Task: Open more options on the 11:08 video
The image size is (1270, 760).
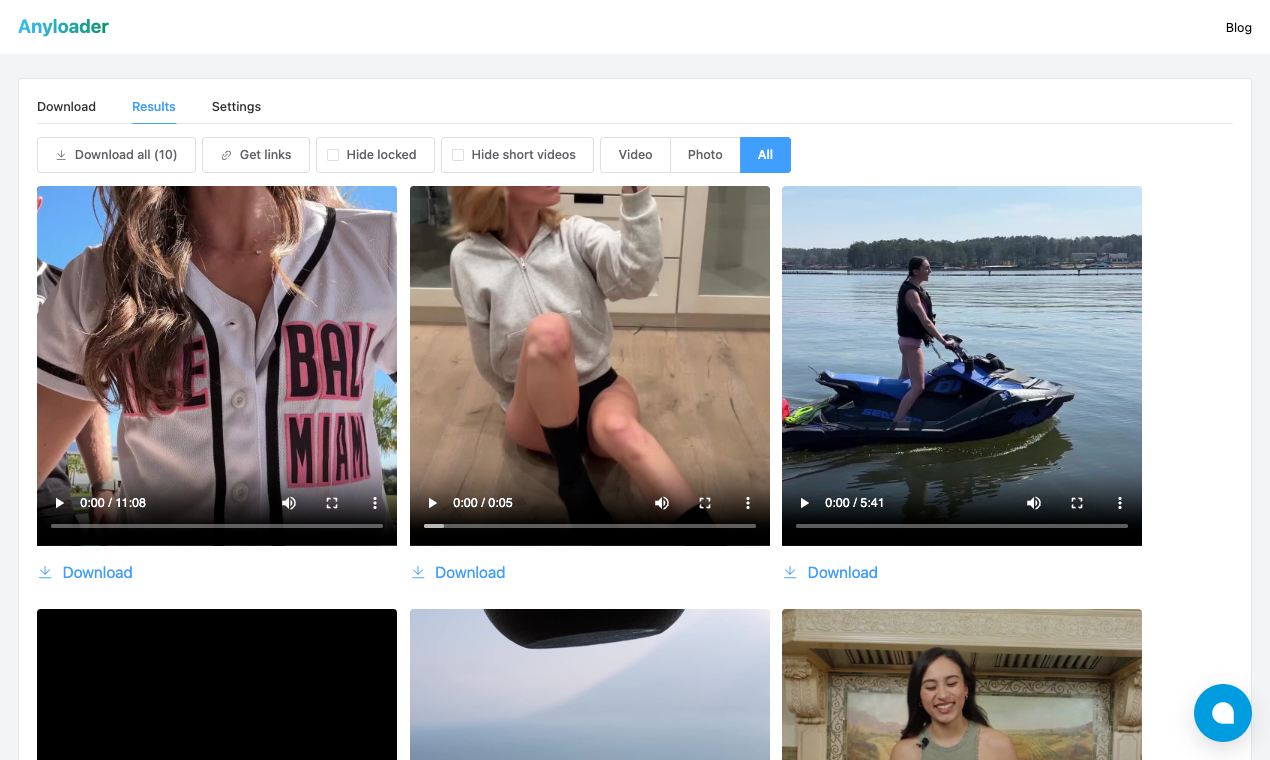Action: tap(375, 503)
